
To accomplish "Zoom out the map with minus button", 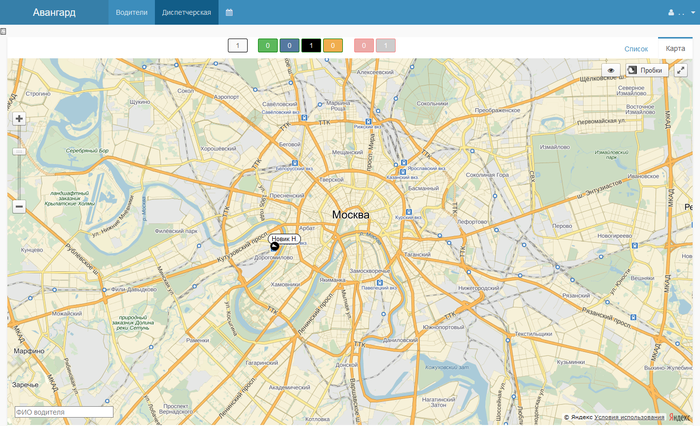I will coord(19,207).
